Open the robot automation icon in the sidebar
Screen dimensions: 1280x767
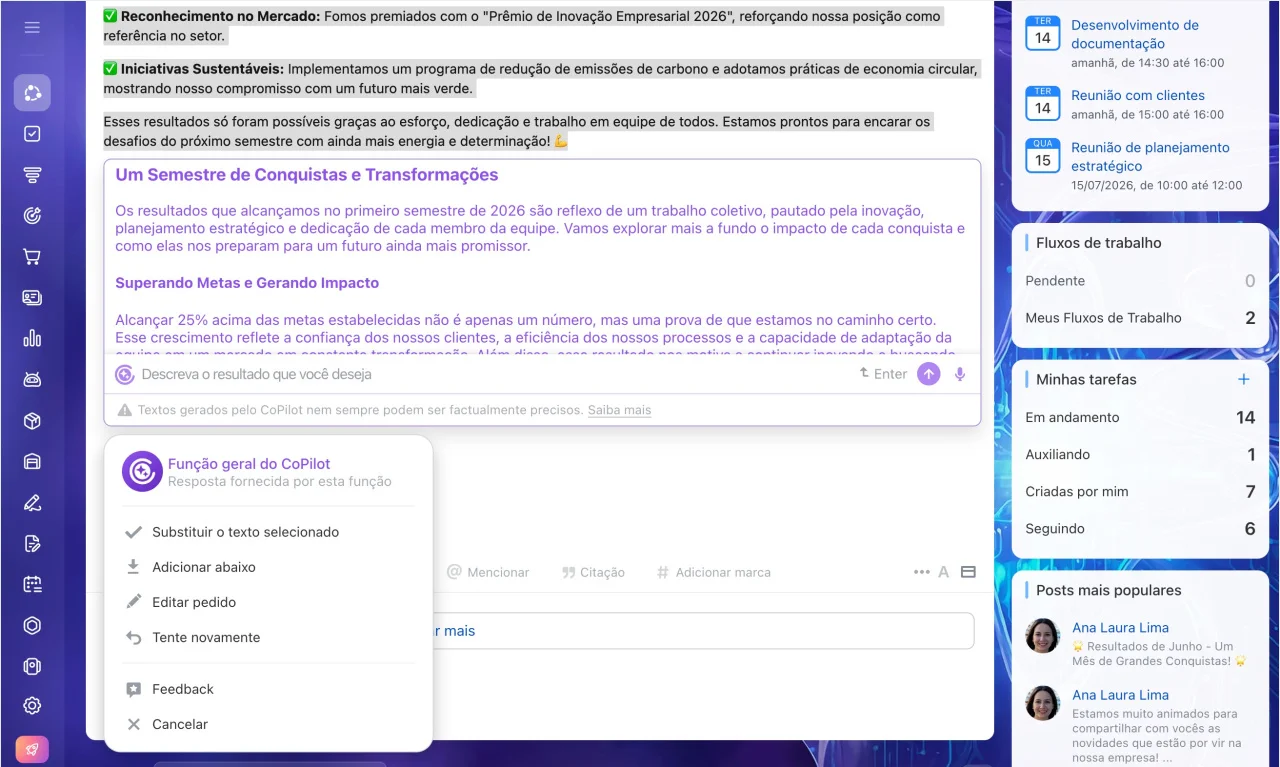[x=32, y=380]
